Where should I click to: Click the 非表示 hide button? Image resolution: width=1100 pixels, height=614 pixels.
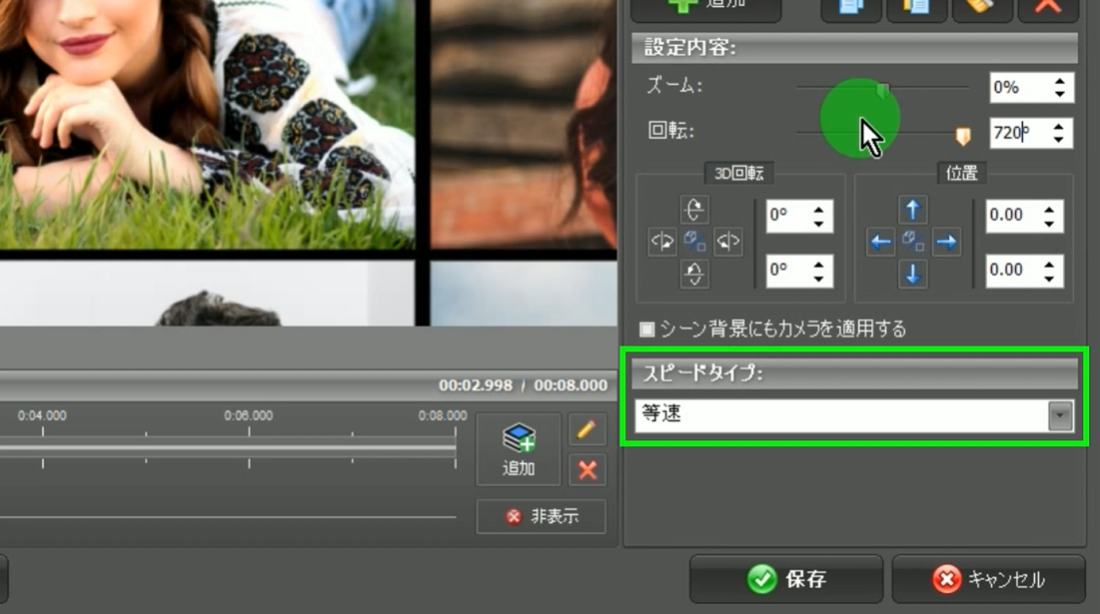(x=541, y=517)
